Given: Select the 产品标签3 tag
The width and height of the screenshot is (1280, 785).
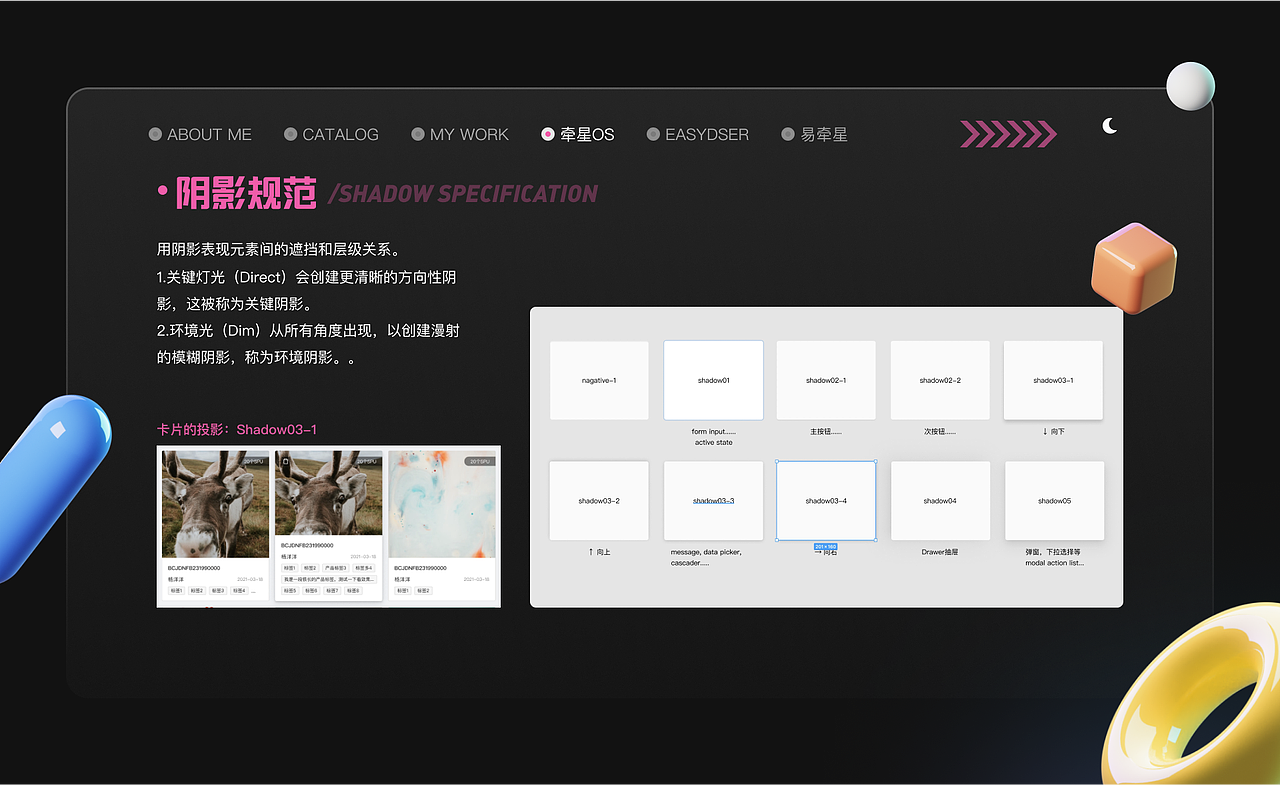Looking at the screenshot, I should [336, 568].
